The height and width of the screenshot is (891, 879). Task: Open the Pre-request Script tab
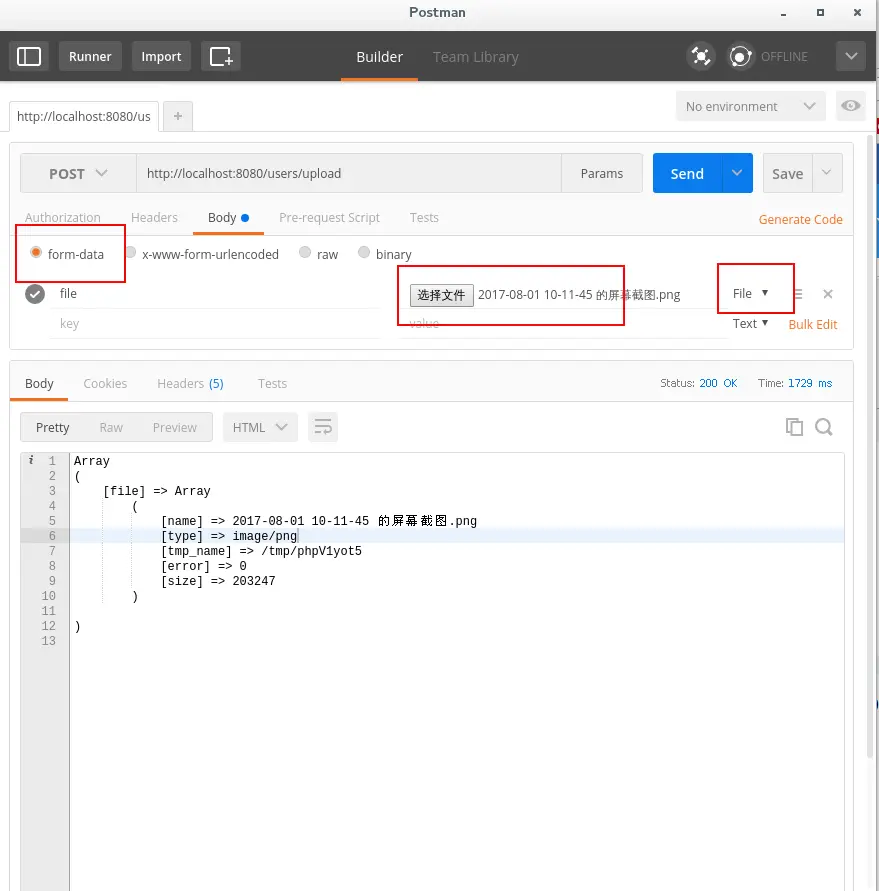(329, 218)
